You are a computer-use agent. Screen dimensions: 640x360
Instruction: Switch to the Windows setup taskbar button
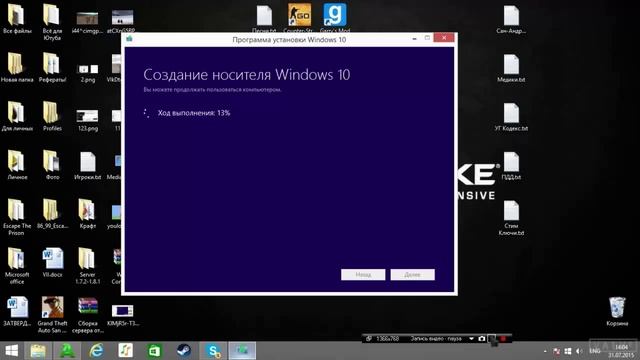[242, 351]
